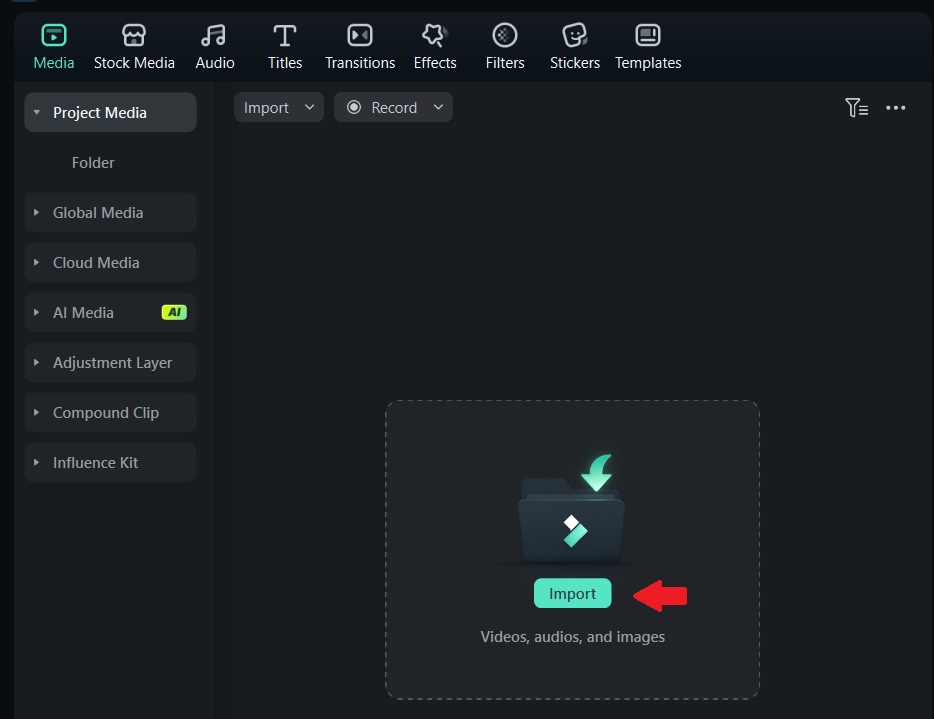The width and height of the screenshot is (934, 719).
Task: Open the Transitions icon
Action: coord(360,36)
